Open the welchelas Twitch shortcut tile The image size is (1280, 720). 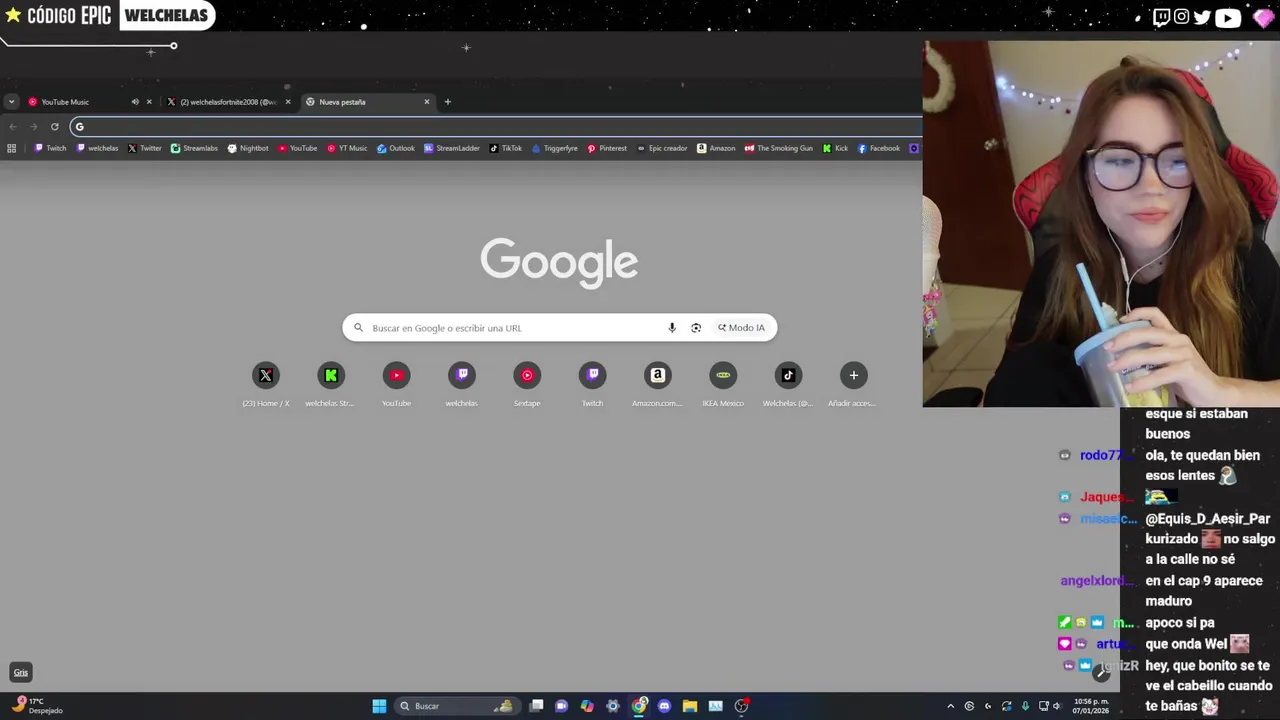pos(461,384)
